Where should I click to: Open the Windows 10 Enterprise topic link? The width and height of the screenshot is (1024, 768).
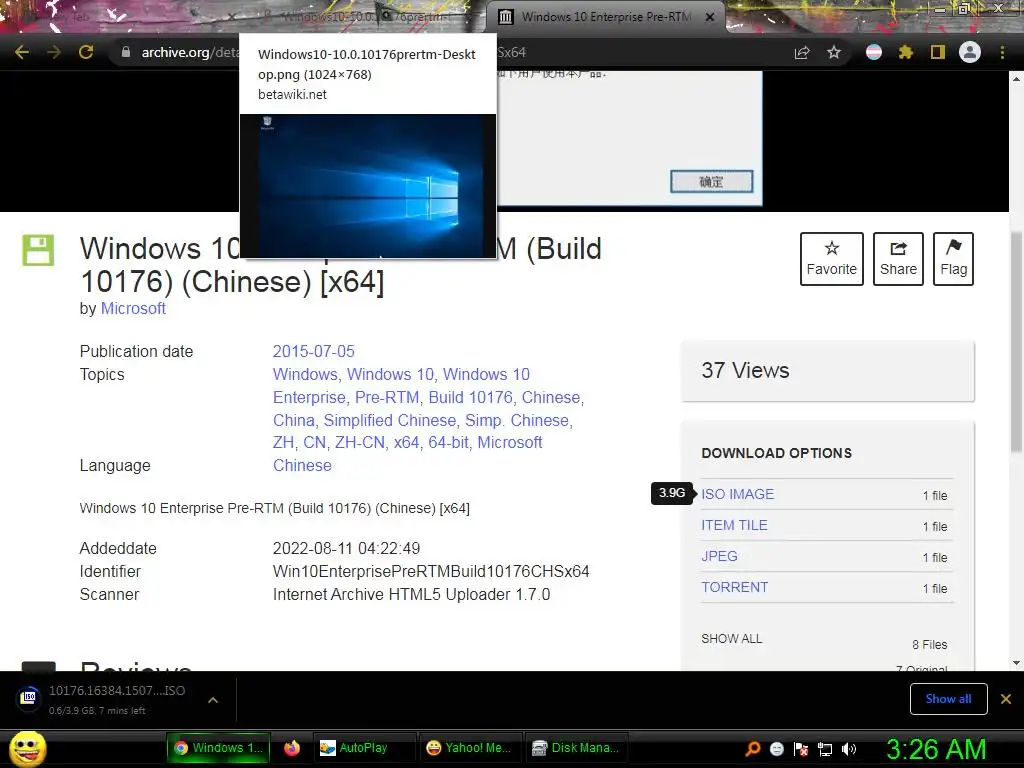click(401, 386)
